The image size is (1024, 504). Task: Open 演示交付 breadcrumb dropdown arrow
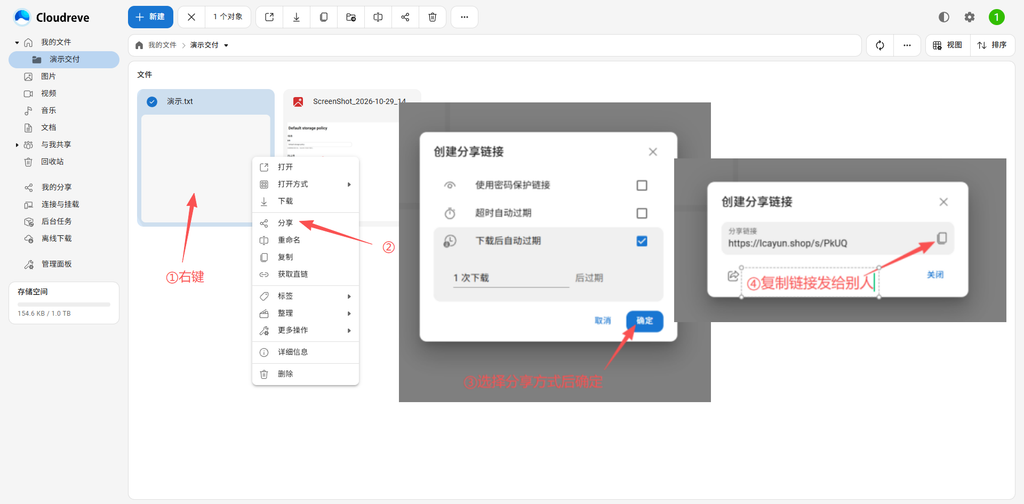point(226,46)
